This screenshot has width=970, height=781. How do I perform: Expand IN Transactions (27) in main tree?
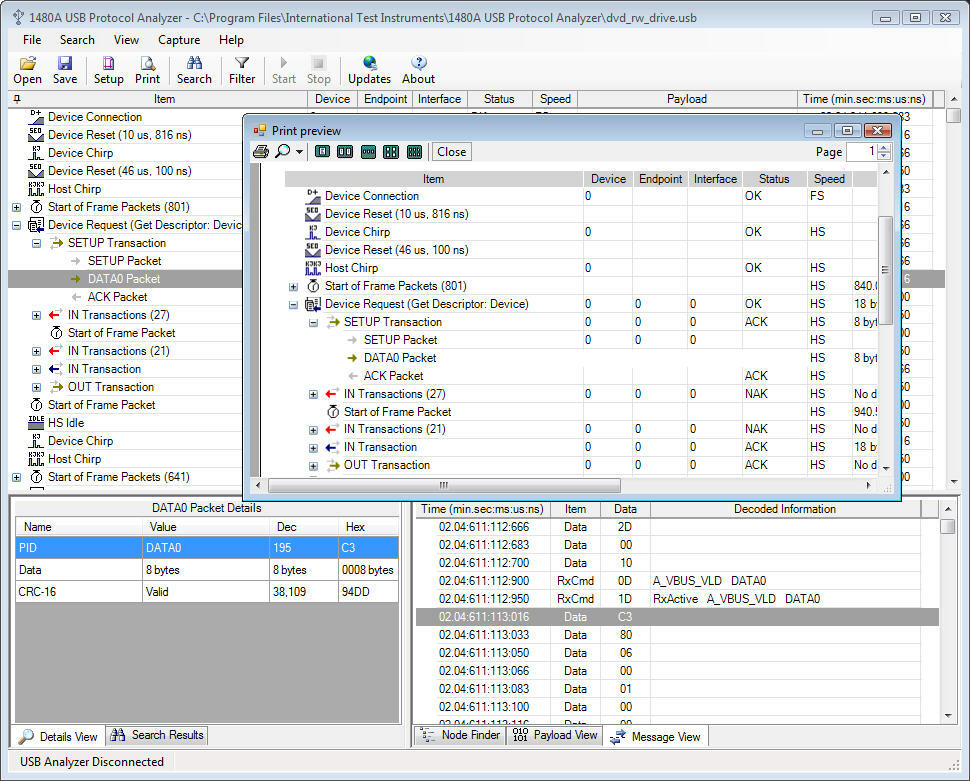(x=36, y=316)
